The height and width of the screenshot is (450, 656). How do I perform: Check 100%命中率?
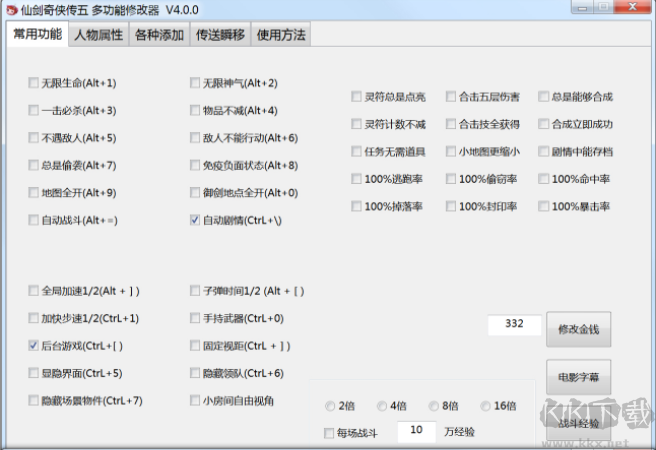pos(543,179)
